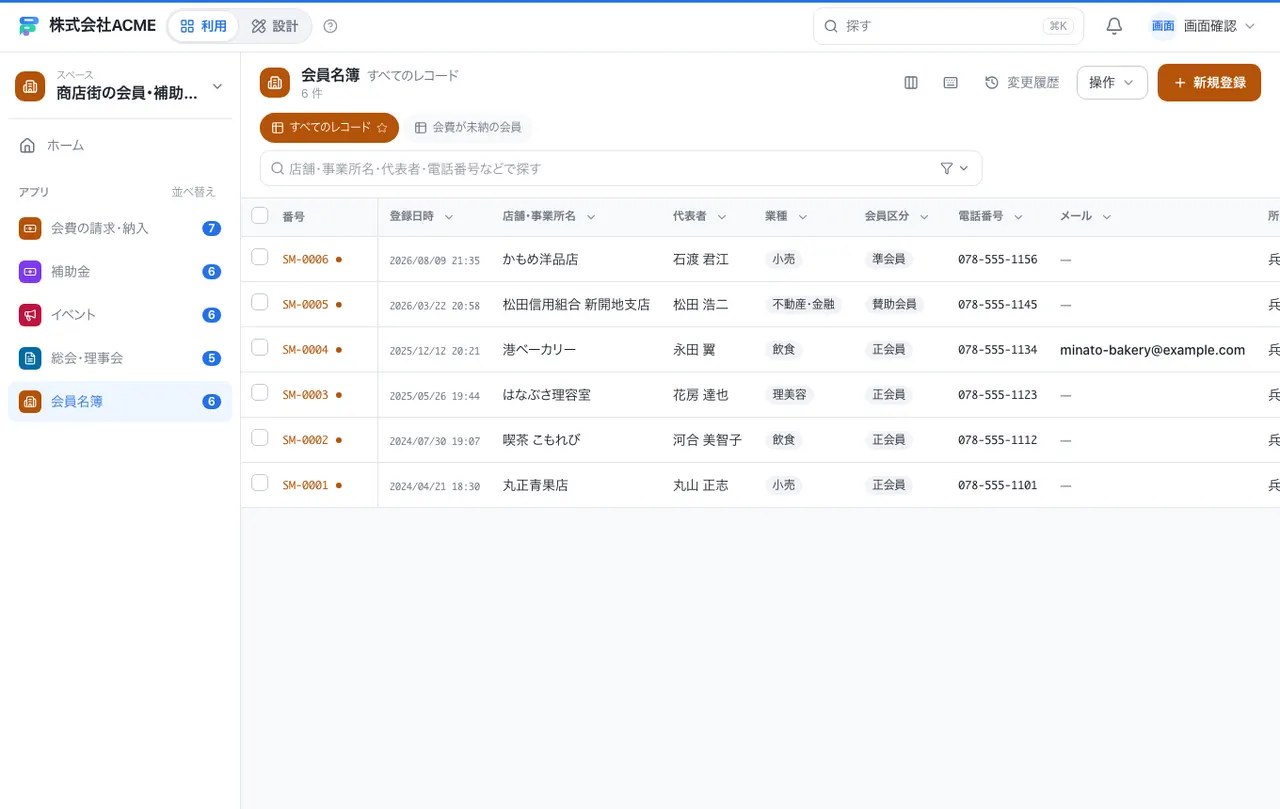The image size is (1280, 809).
Task: Open record SM-0003 link
Action: (305, 394)
